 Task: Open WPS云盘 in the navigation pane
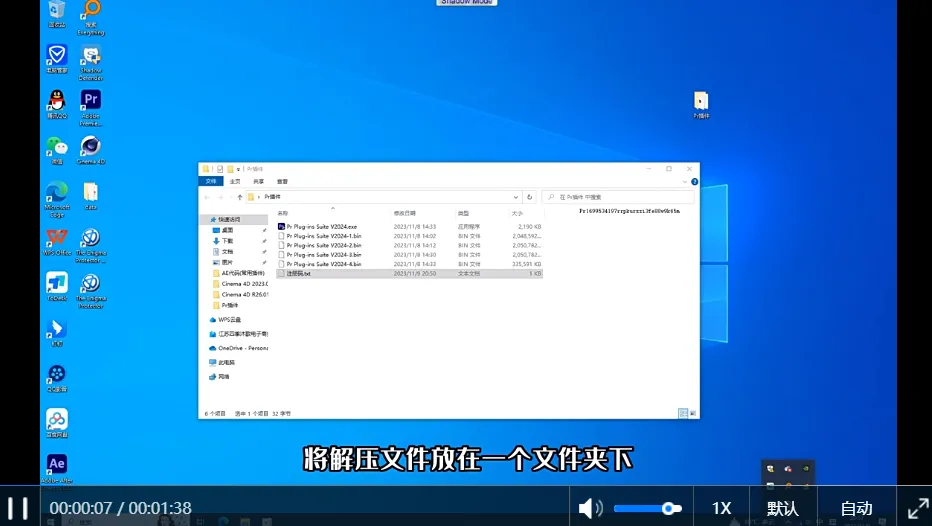click(x=229, y=320)
